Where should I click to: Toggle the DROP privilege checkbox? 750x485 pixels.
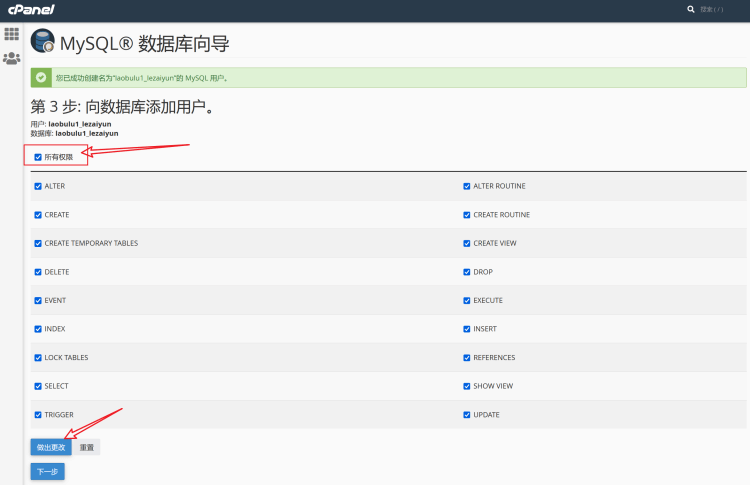(x=467, y=272)
